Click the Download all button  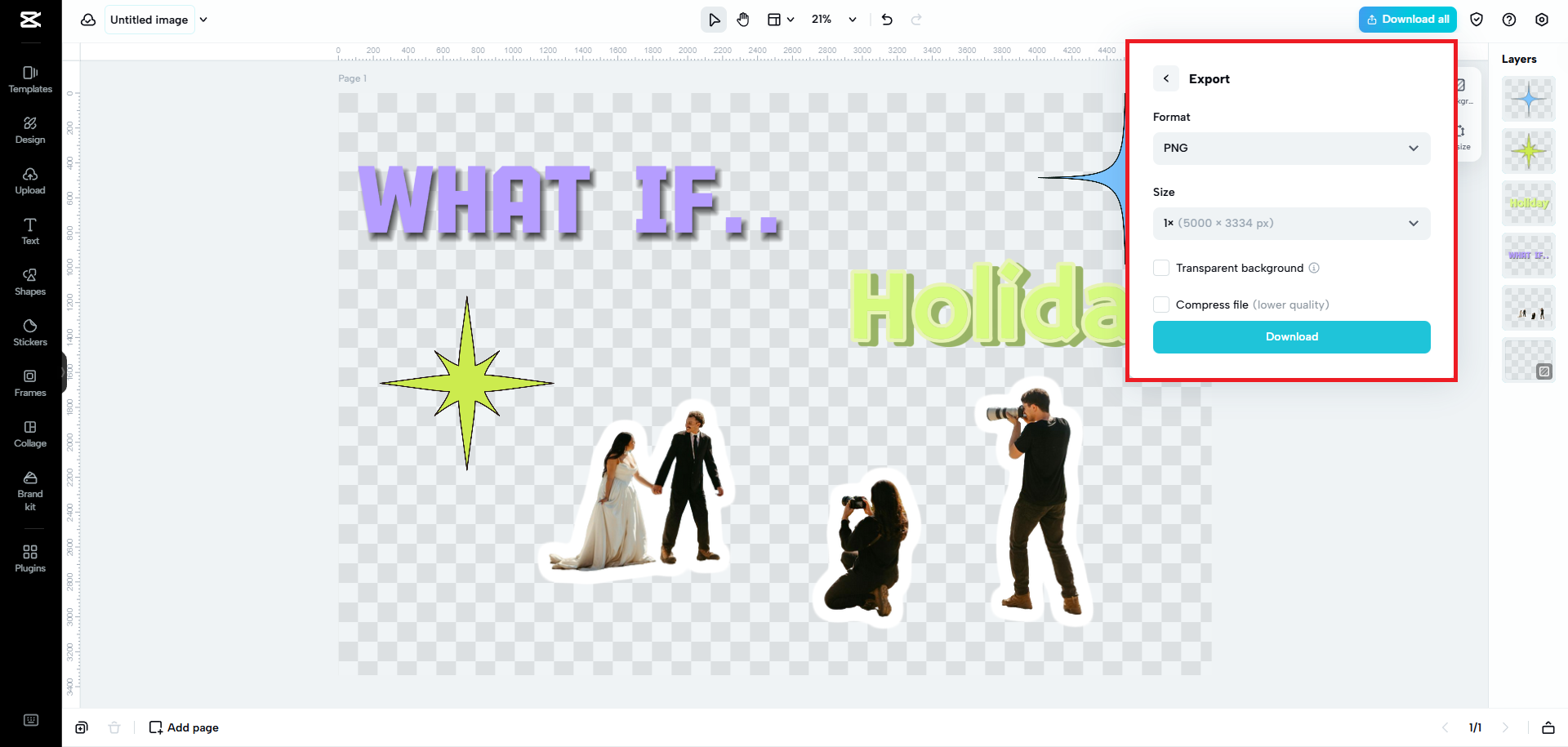click(1407, 19)
